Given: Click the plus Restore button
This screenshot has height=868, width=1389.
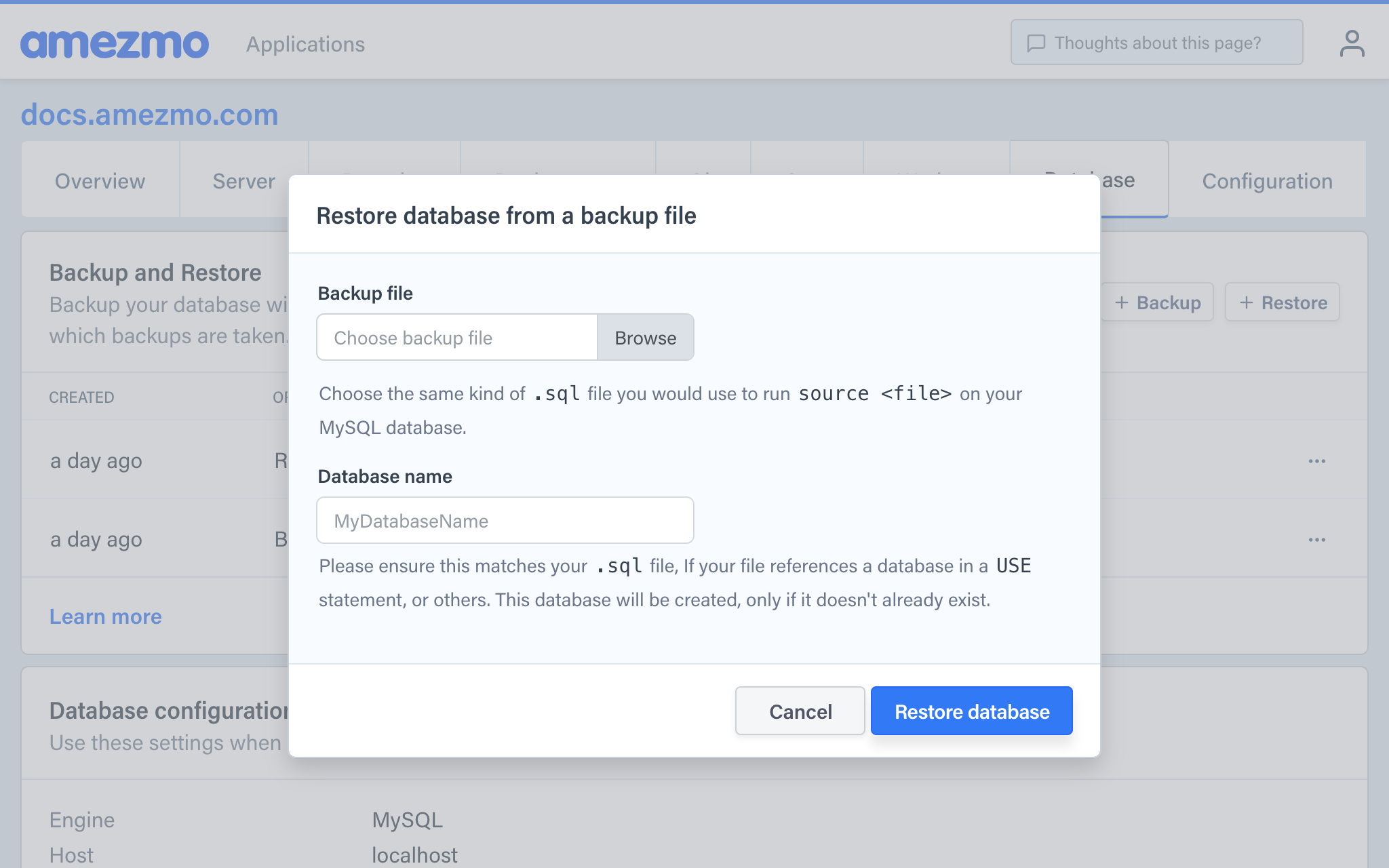Looking at the screenshot, I should pos(1283,302).
